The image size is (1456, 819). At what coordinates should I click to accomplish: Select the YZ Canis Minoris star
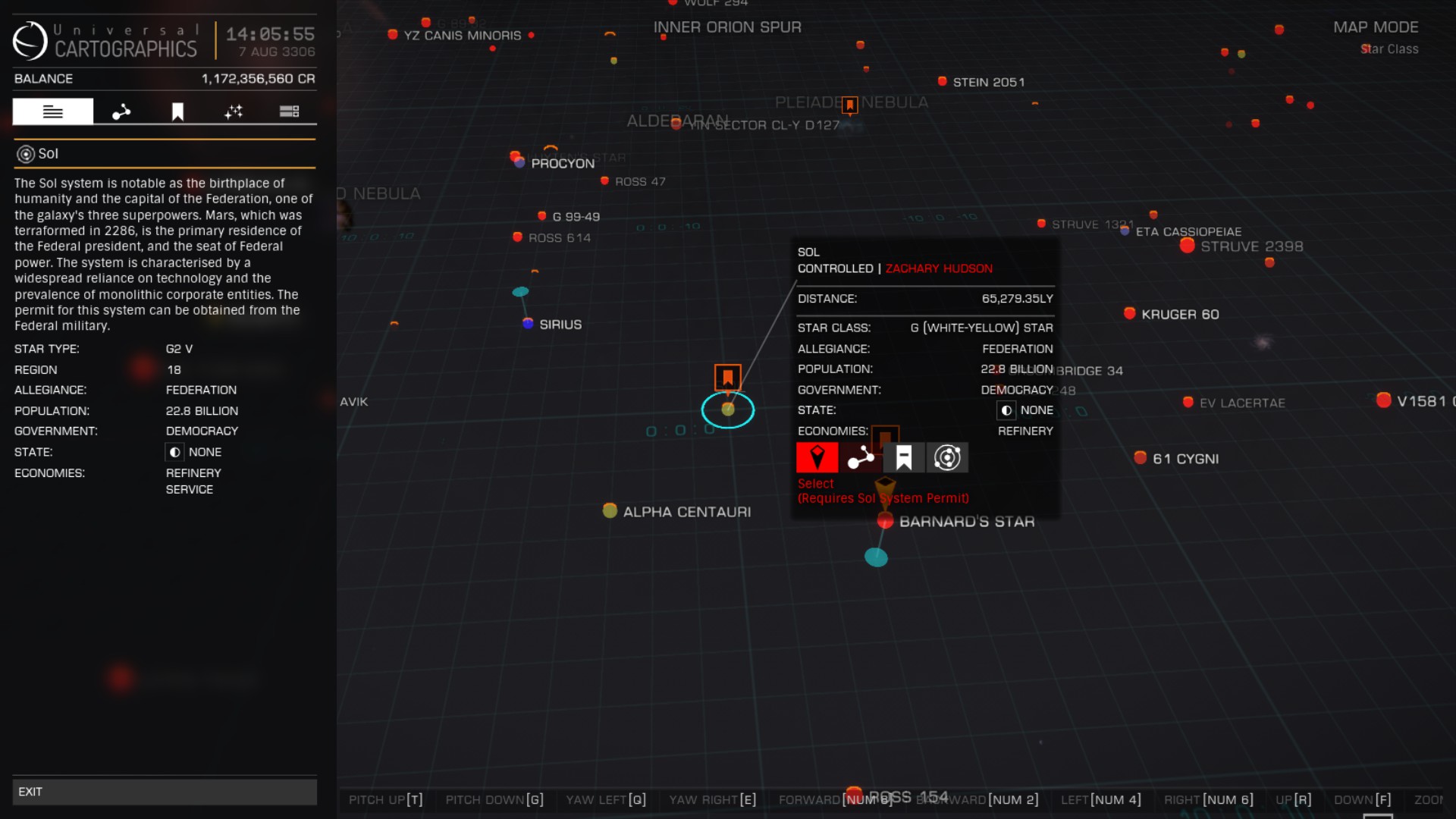point(392,34)
